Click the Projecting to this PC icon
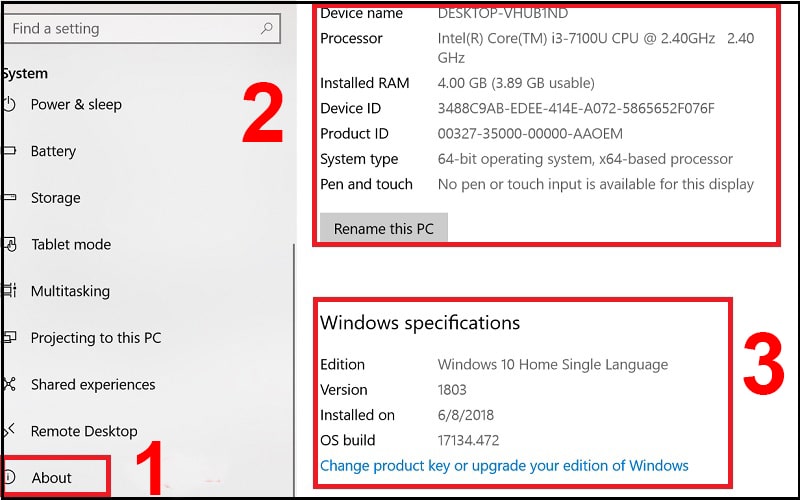Viewport: 800px width, 500px height. tap(10, 338)
